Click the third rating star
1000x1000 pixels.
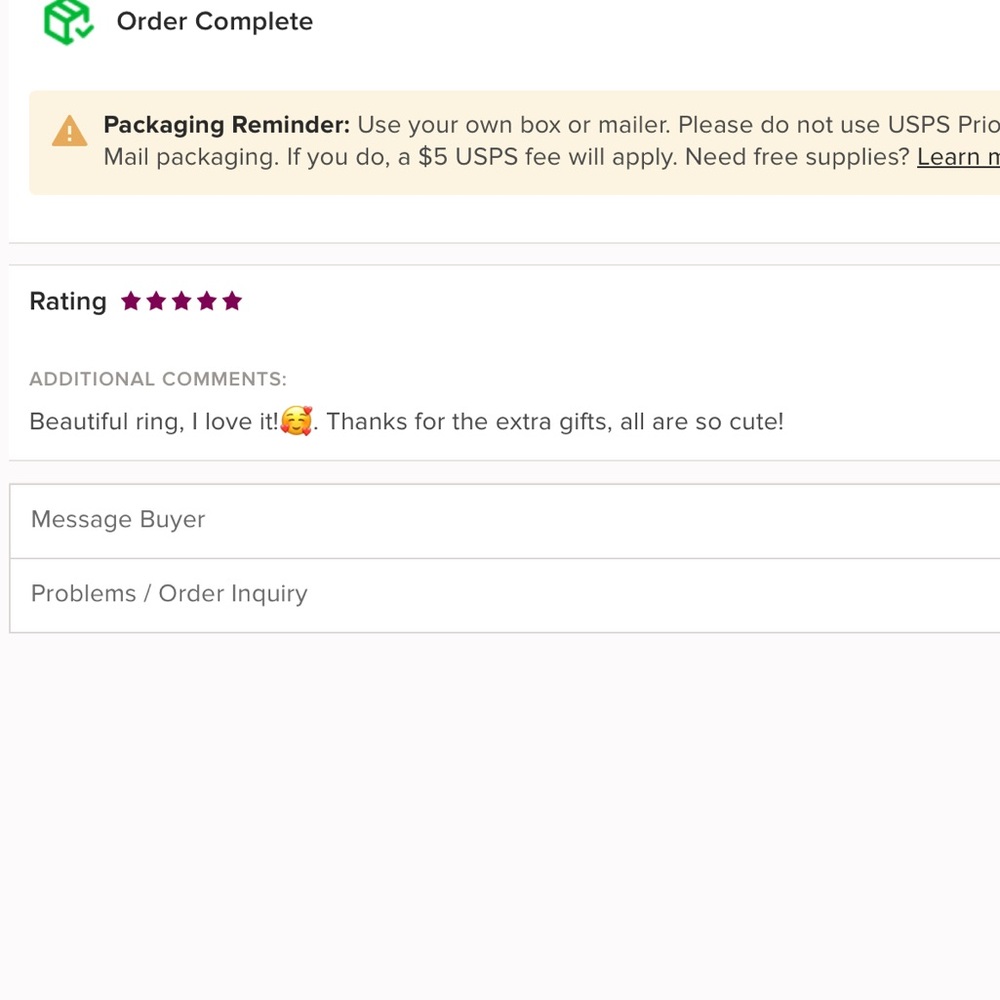tap(181, 301)
